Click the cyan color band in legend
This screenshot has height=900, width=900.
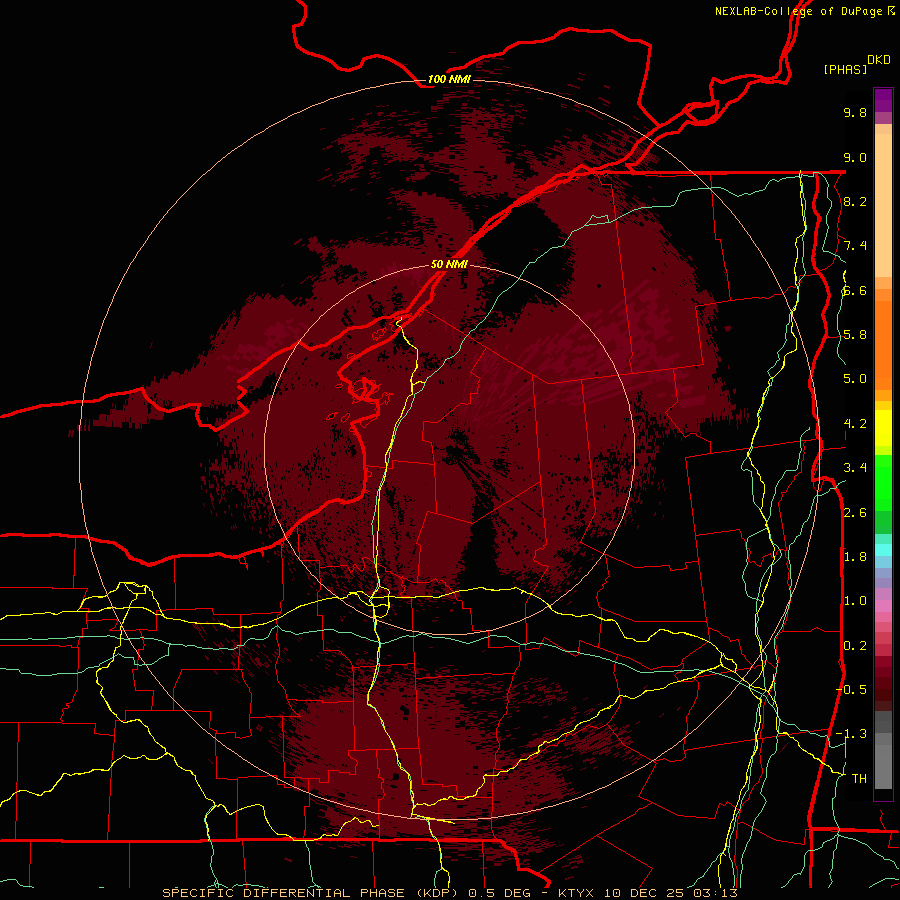click(x=883, y=550)
